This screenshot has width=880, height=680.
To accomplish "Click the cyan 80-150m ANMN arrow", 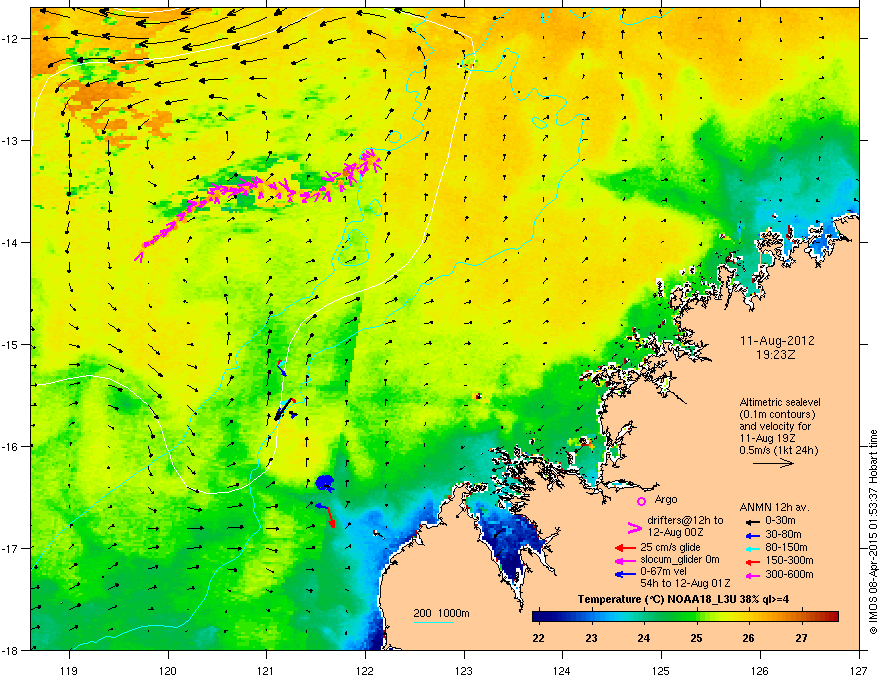I will [753, 548].
